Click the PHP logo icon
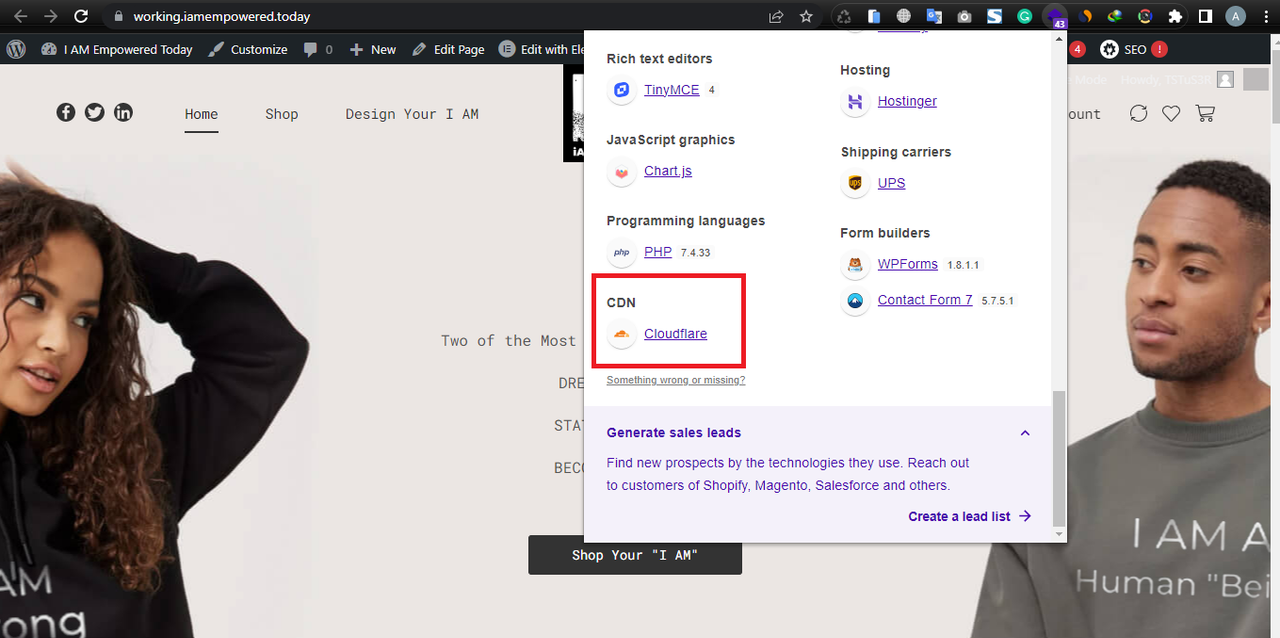 (x=622, y=252)
